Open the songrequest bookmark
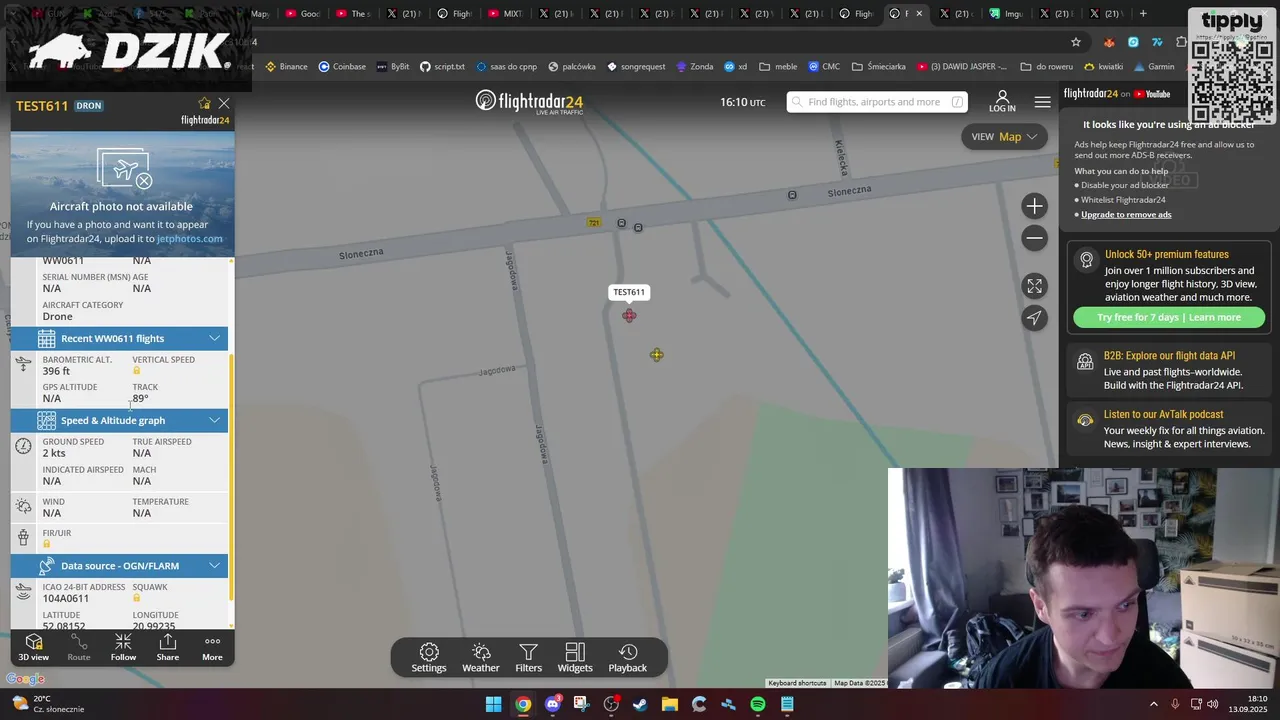This screenshot has width=1280, height=720. [x=636, y=67]
